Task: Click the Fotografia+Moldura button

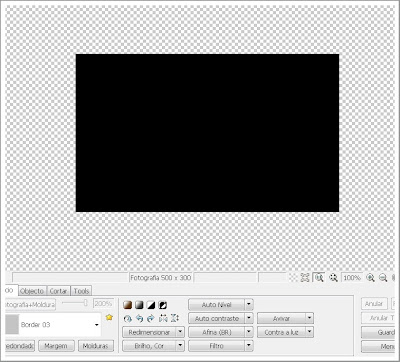Action: click(x=30, y=305)
